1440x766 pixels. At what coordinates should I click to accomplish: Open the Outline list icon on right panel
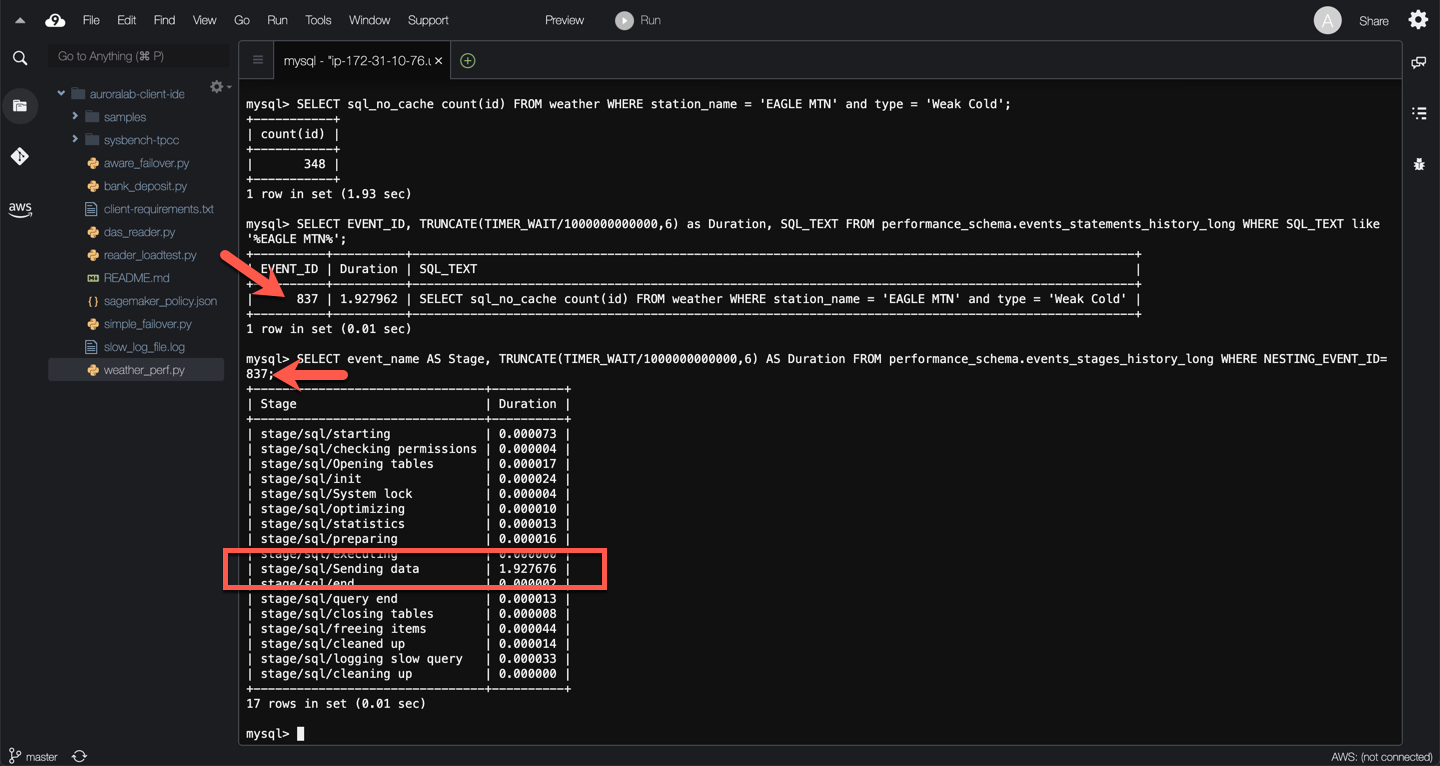click(x=1419, y=113)
